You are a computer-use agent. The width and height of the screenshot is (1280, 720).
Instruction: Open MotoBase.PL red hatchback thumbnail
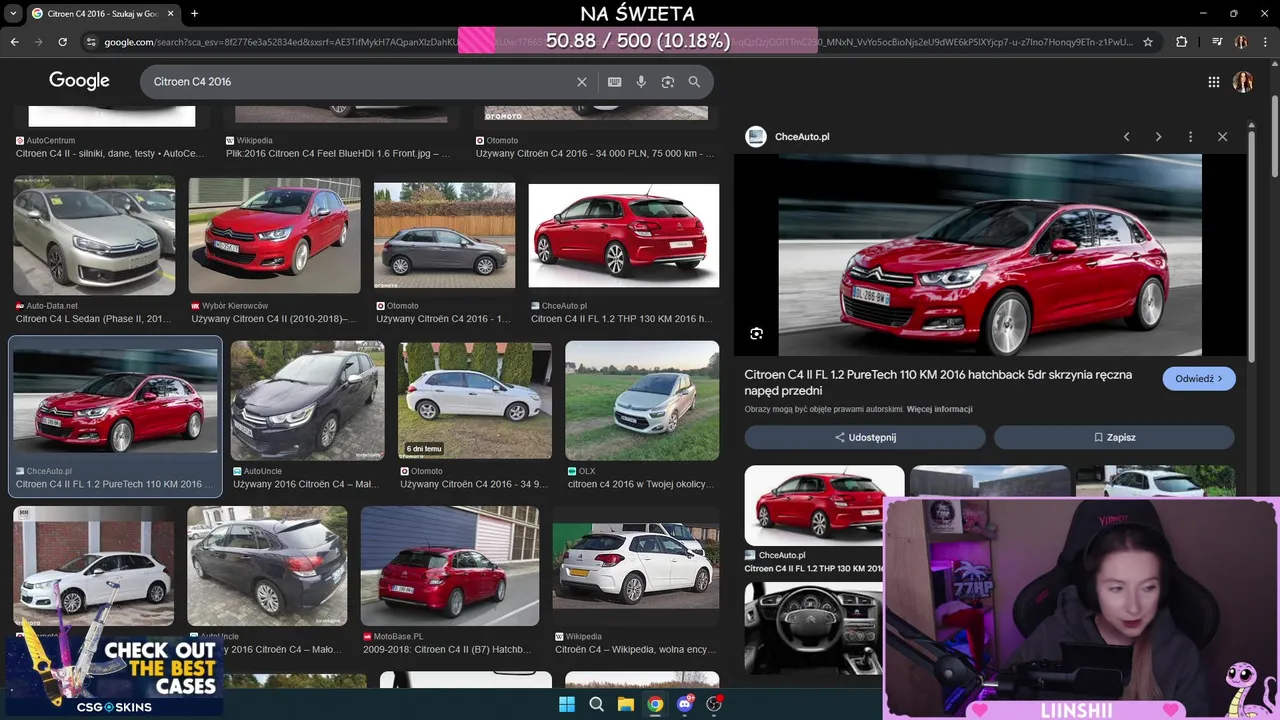click(450, 566)
